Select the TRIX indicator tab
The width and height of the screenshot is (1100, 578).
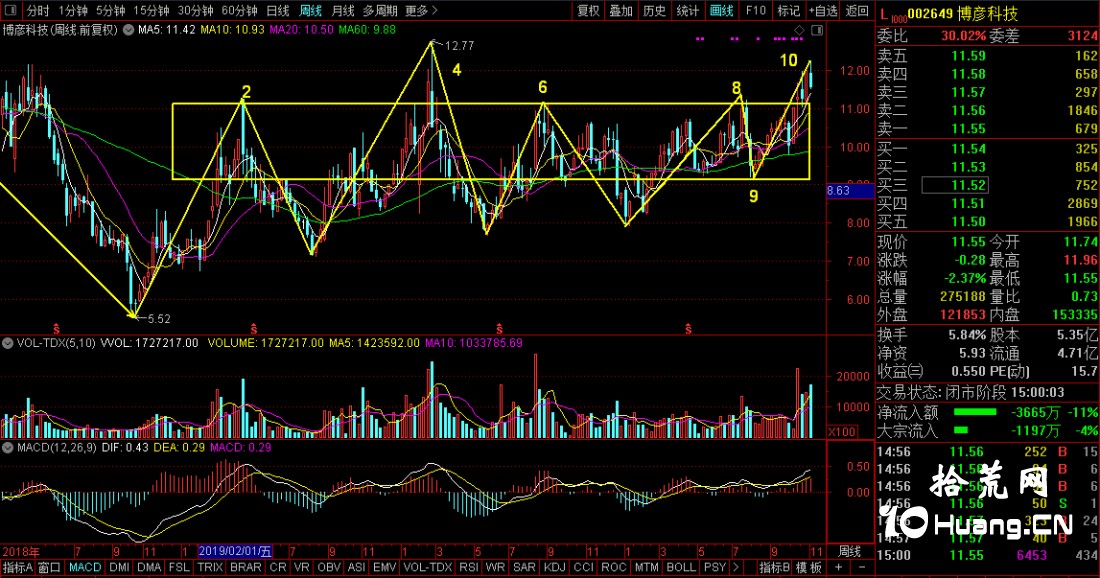[210, 567]
